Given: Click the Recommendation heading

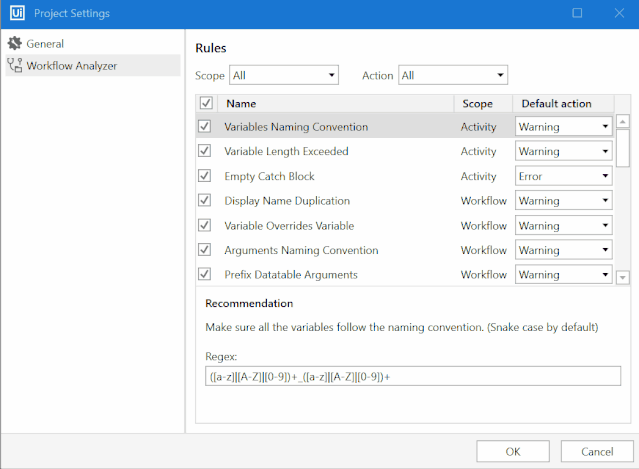Looking at the screenshot, I should 249,303.
